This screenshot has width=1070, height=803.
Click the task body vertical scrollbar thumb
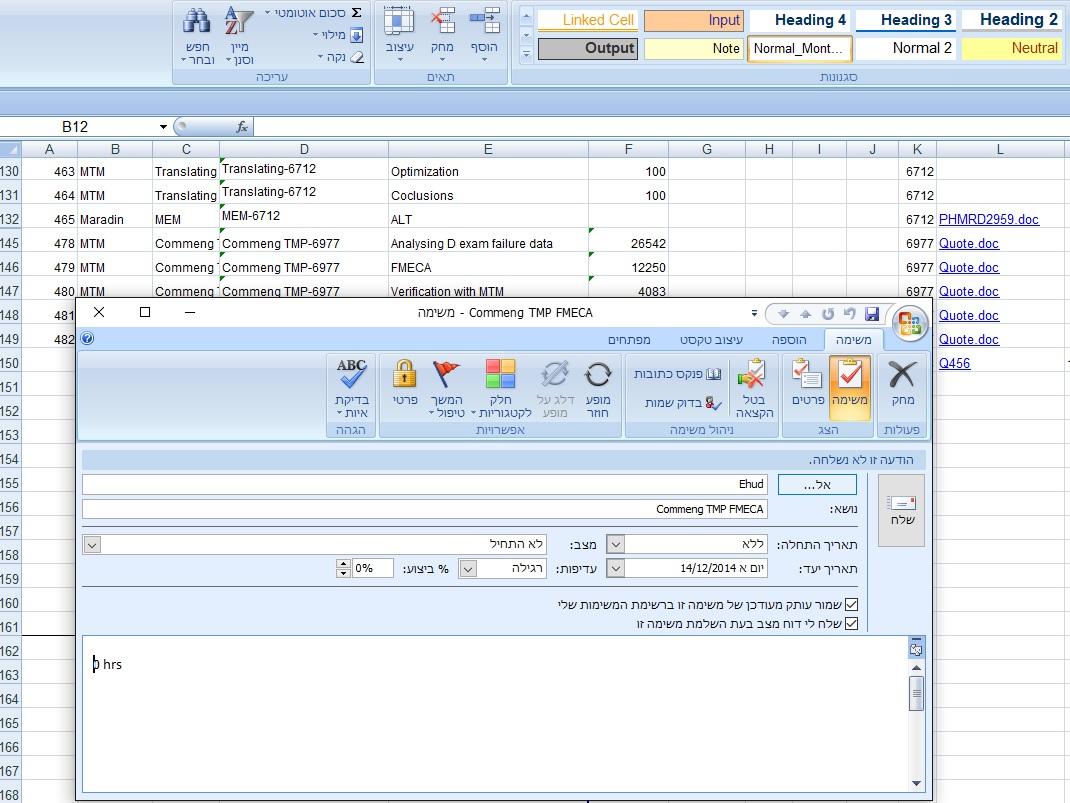[x=916, y=693]
